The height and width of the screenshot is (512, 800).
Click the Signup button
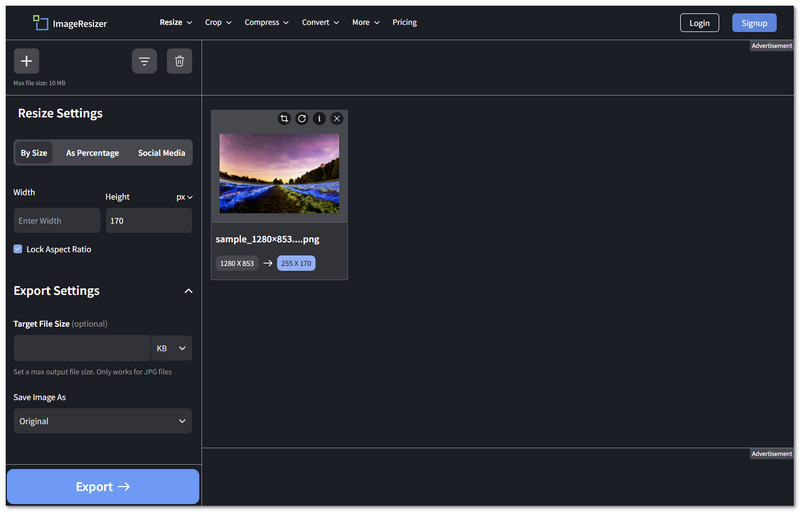754,23
